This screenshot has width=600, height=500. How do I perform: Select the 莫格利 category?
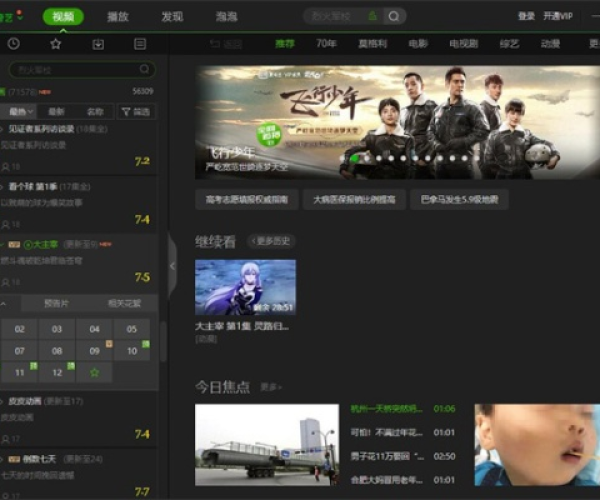coord(372,44)
